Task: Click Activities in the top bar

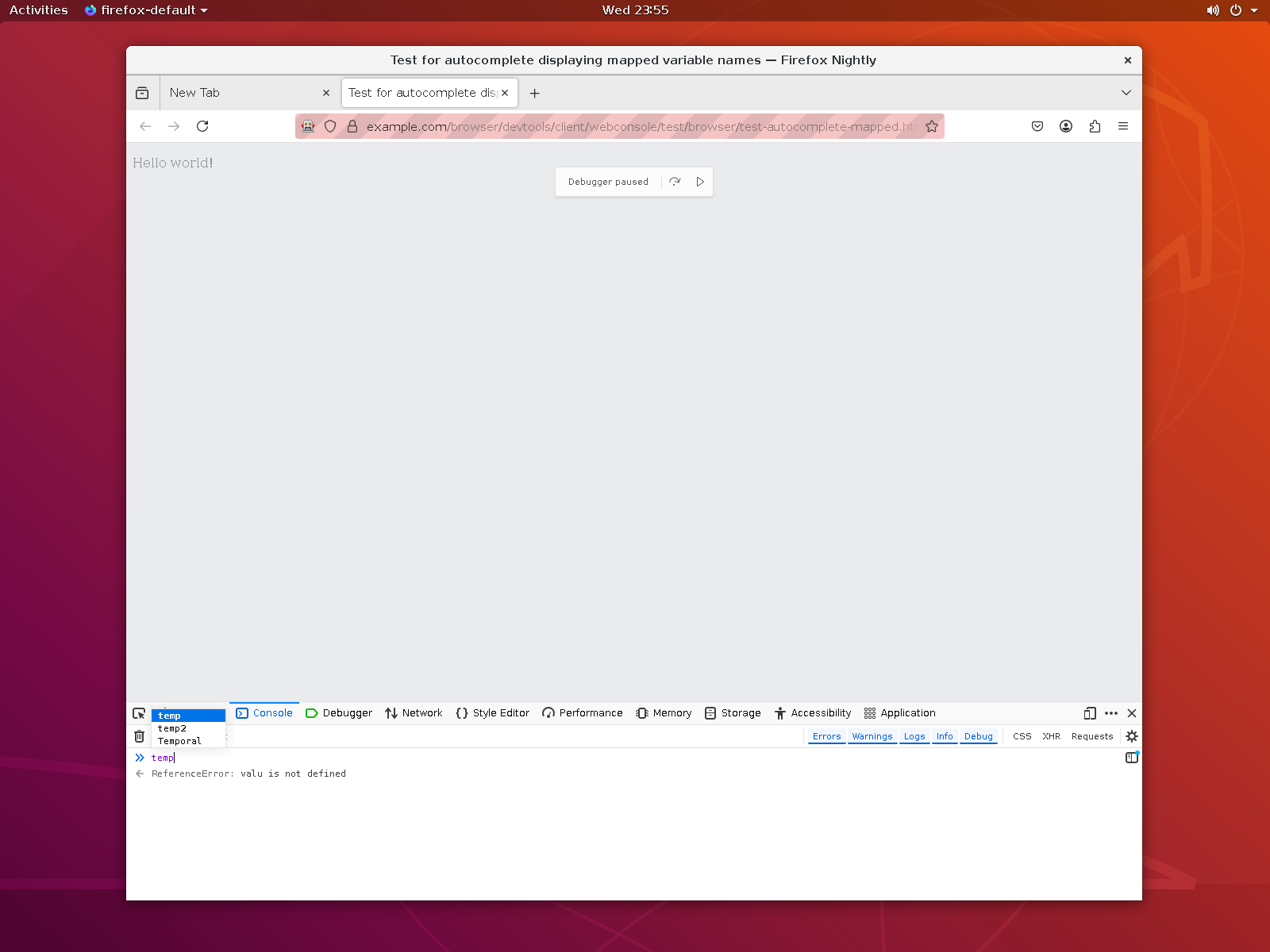Action: click(x=38, y=10)
